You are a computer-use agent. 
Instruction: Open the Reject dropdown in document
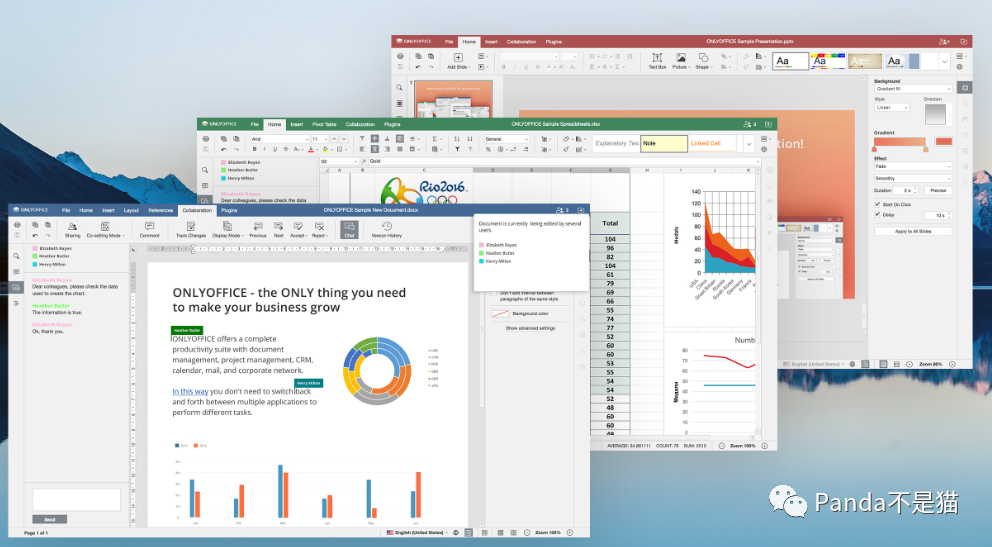click(319, 229)
